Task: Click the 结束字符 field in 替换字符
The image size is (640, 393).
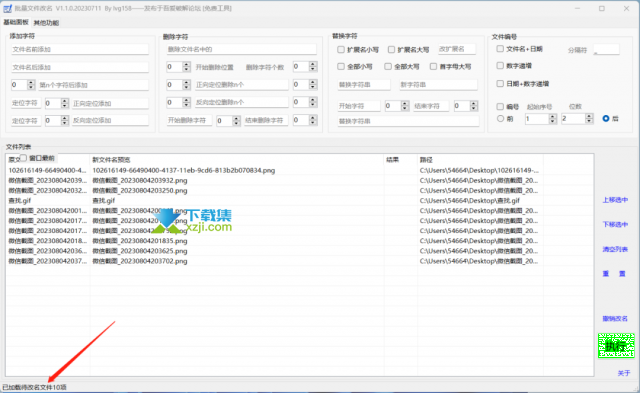Action: [431, 106]
